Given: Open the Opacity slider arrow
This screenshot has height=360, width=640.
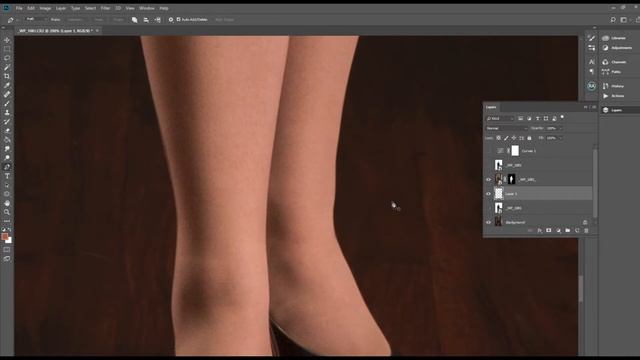Looking at the screenshot, I should point(561,128).
